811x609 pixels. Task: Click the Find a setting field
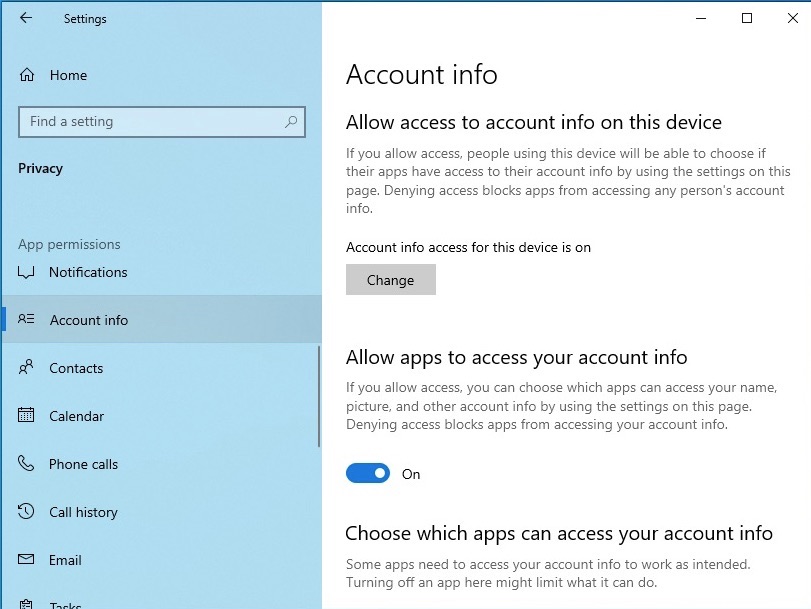pyautogui.click(x=162, y=122)
